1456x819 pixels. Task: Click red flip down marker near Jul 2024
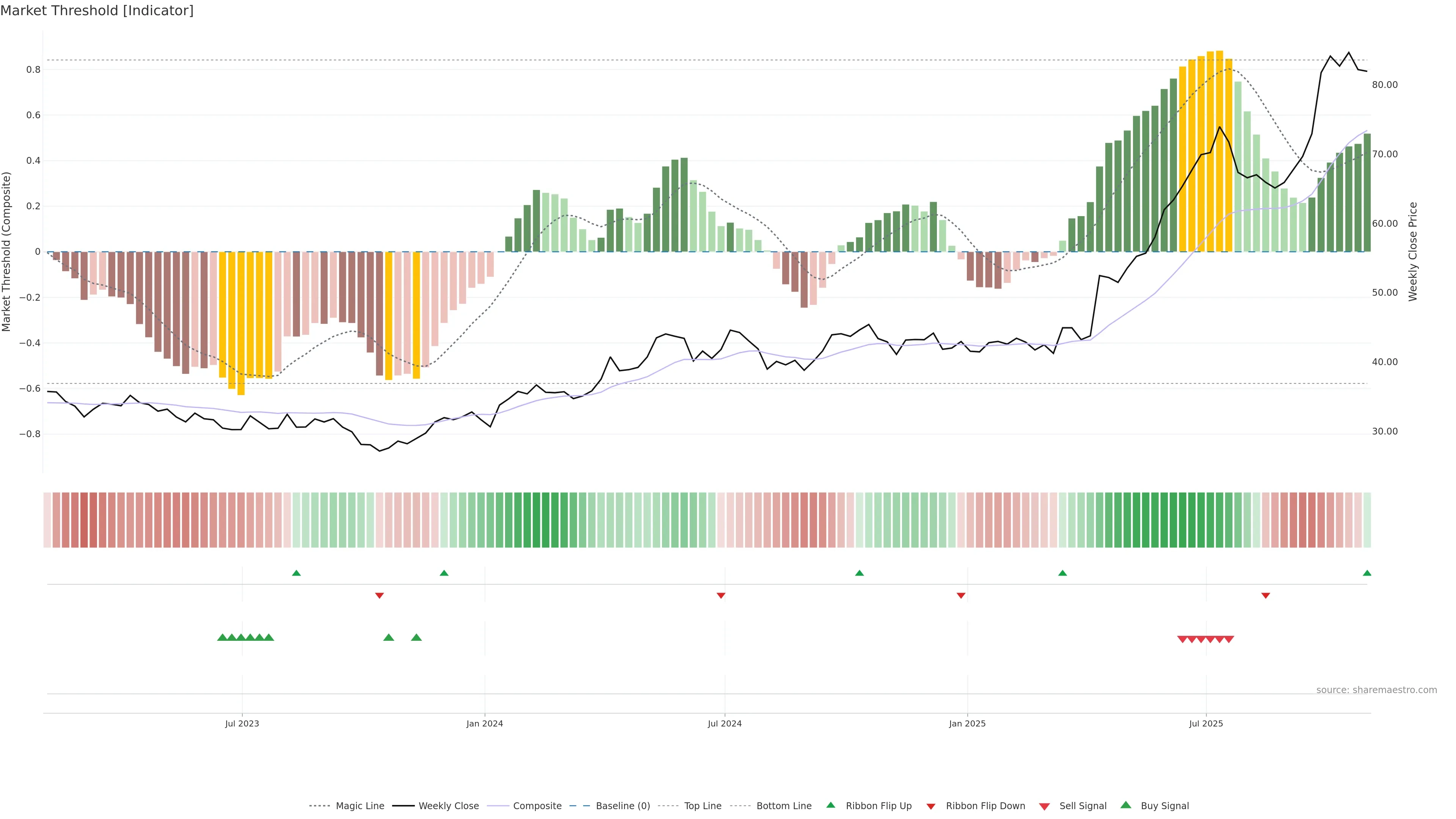tap(721, 595)
